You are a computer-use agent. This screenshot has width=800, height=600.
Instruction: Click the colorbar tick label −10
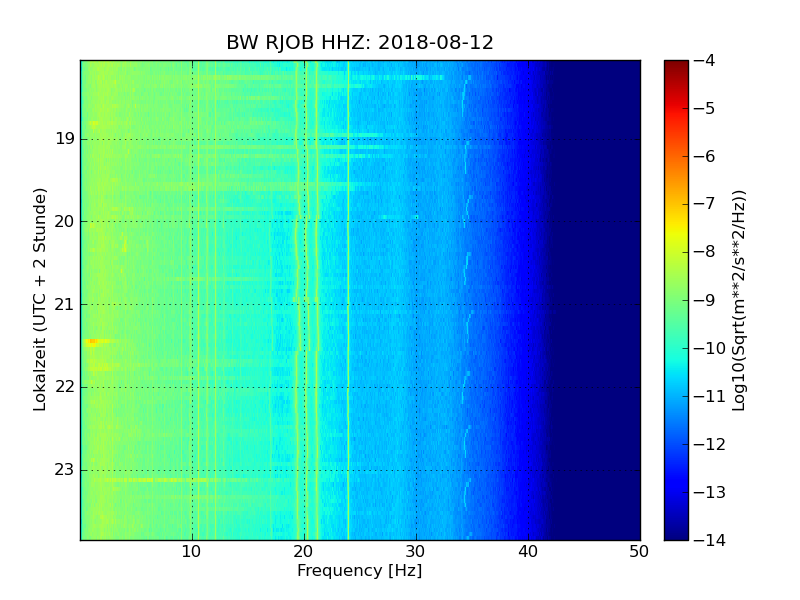710,348
